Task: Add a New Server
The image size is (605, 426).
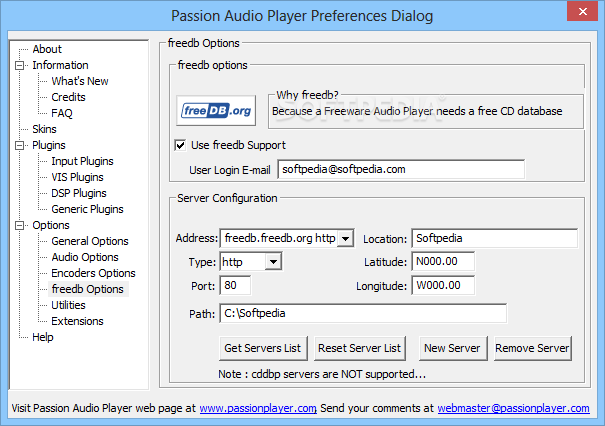Action: pyautogui.click(x=453, y=348)
